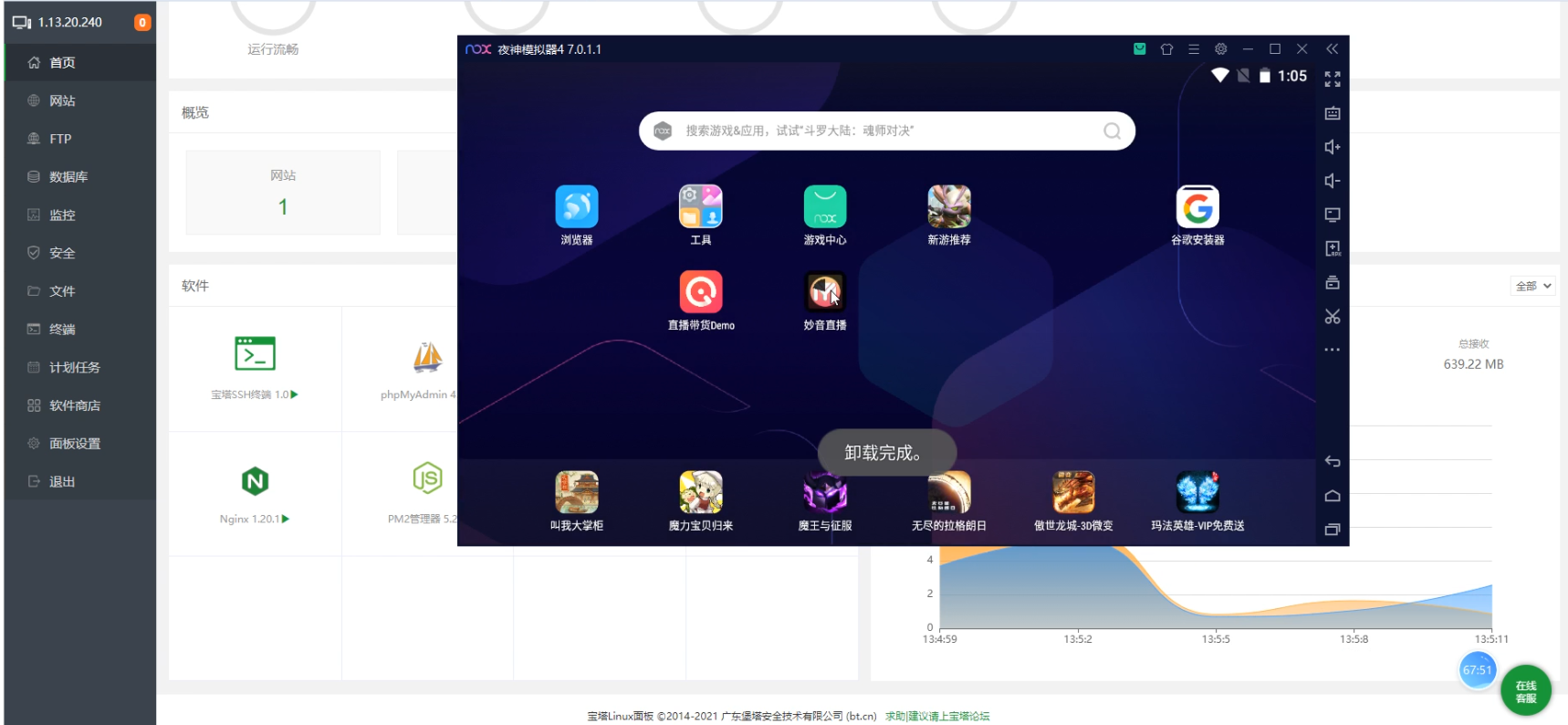Viewport: 1568px width, 725px height.
Task: Click the Nox theme shirt icon
Action: (x=1166, y=49)
